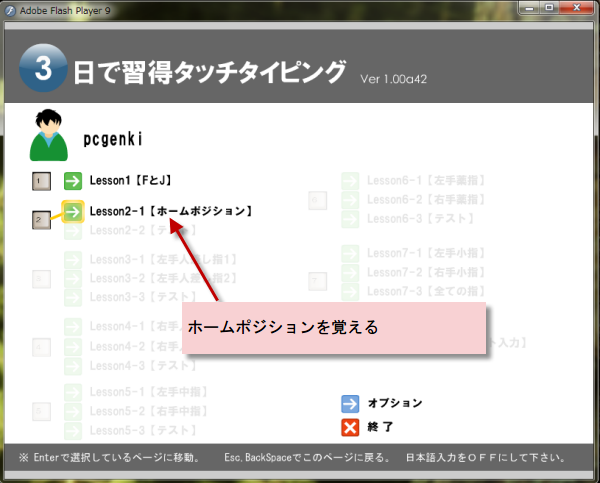Viewport: 600px width, 483px height.
Task: Click the blue circle 3 logo
Action: click(43, 71)
